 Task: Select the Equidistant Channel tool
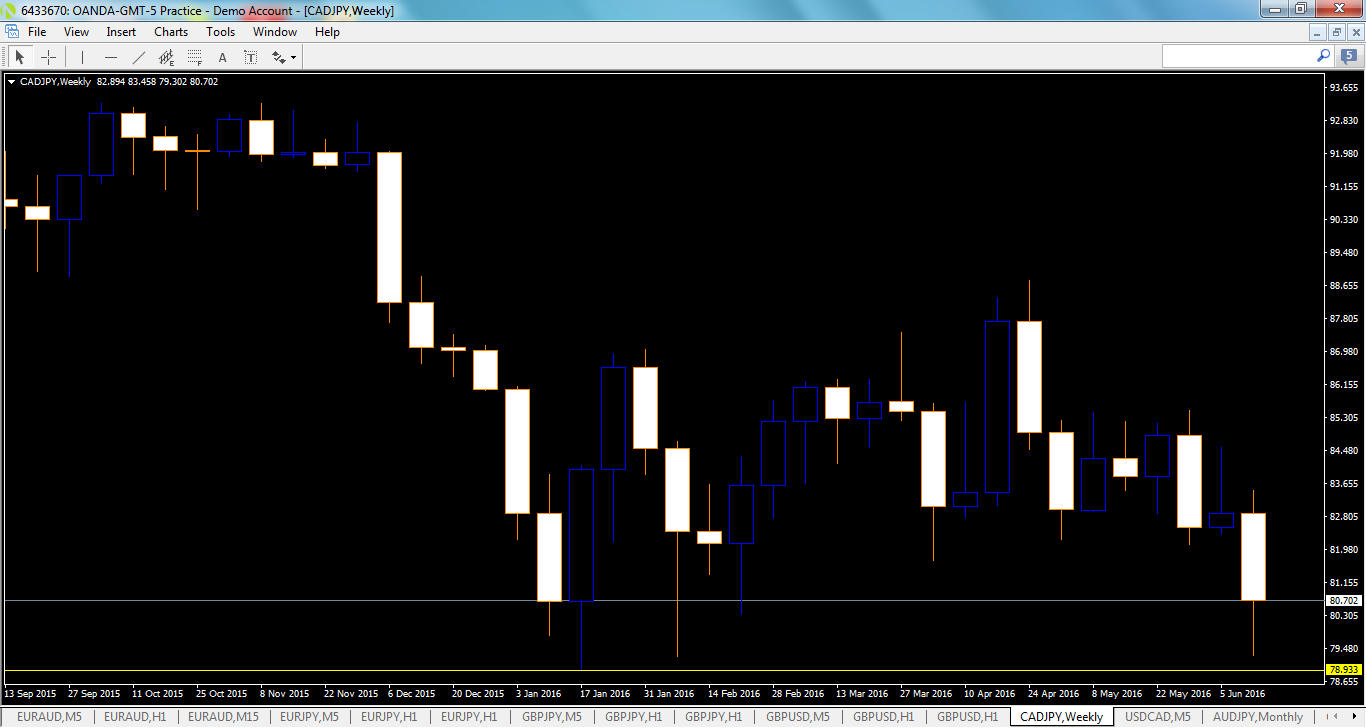(x=166, y=57)
